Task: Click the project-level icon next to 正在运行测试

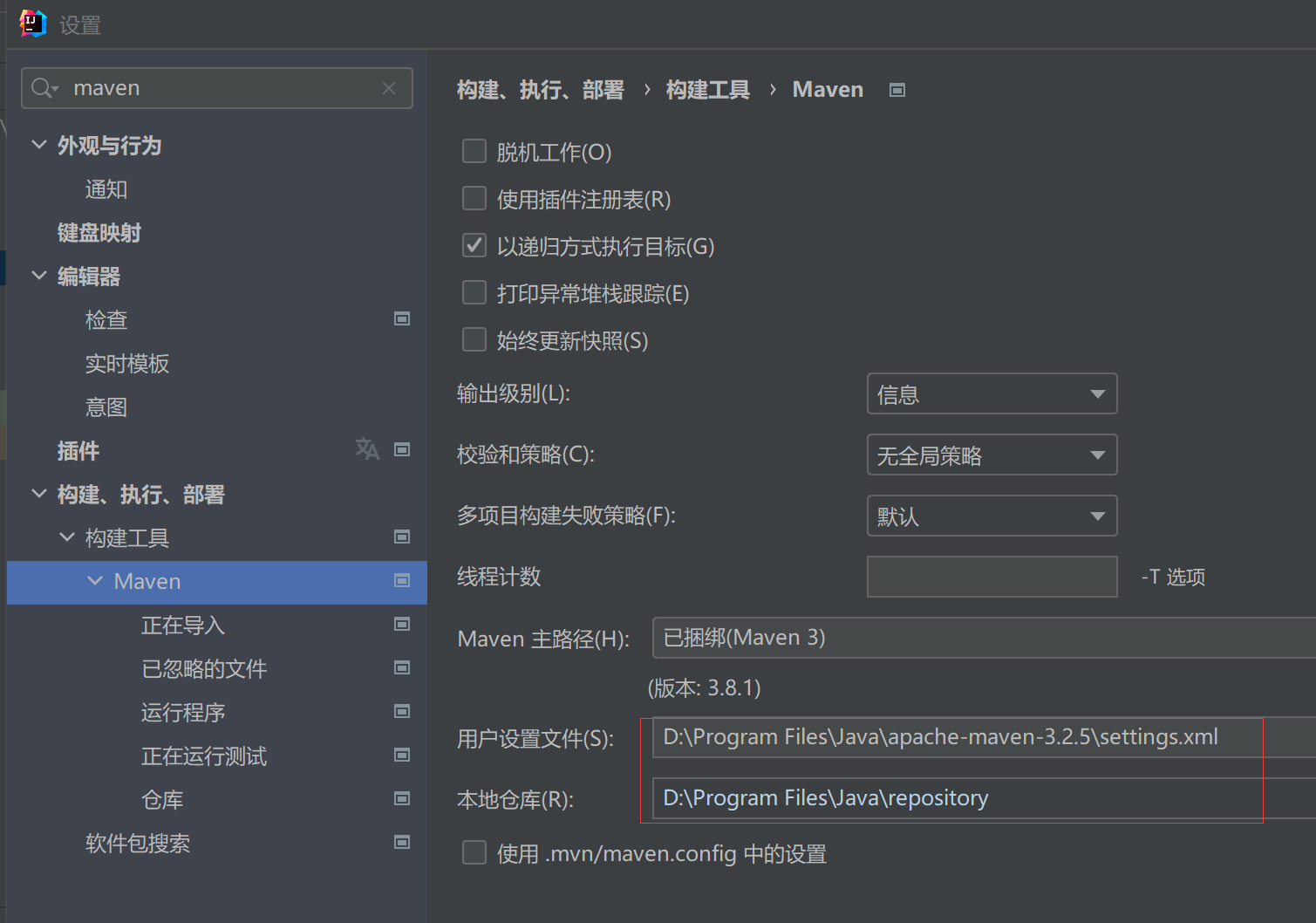Action: (402, 755)
